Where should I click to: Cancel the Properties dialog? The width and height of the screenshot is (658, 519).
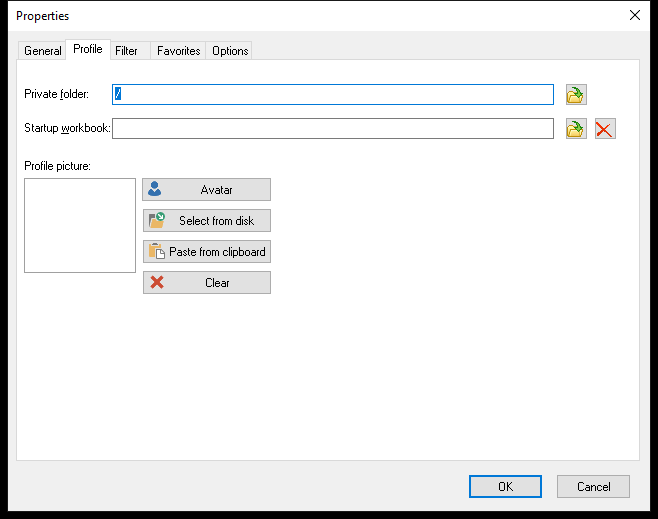point(593,487)
